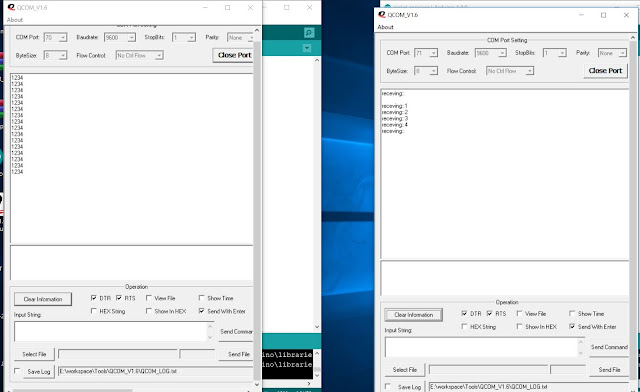Click Save Log button in left QCOM window
Viewport: 640px width, 392px height.
[x=39, y=372]
